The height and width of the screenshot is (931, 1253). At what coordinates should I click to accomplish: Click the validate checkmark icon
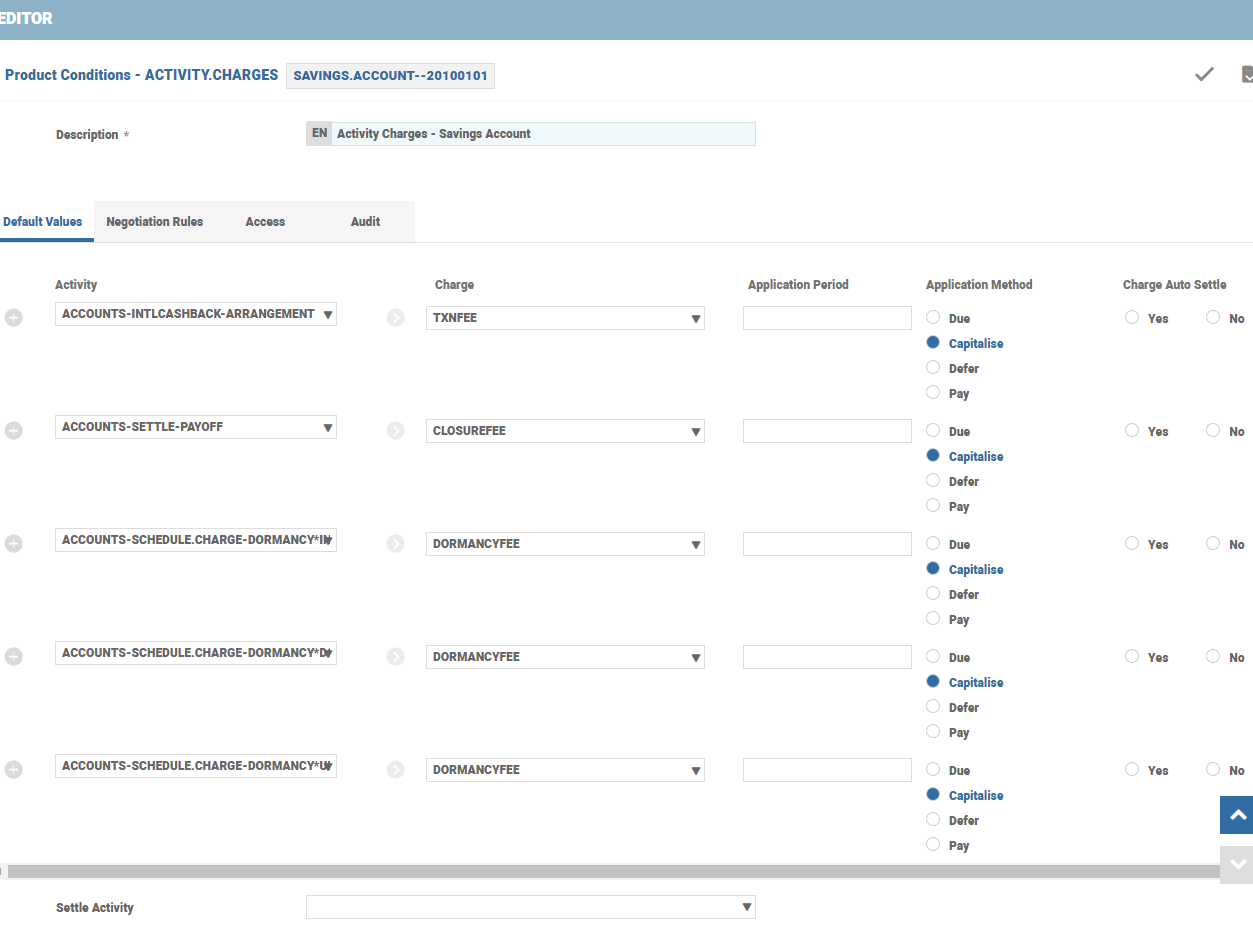pos(1204,74)
